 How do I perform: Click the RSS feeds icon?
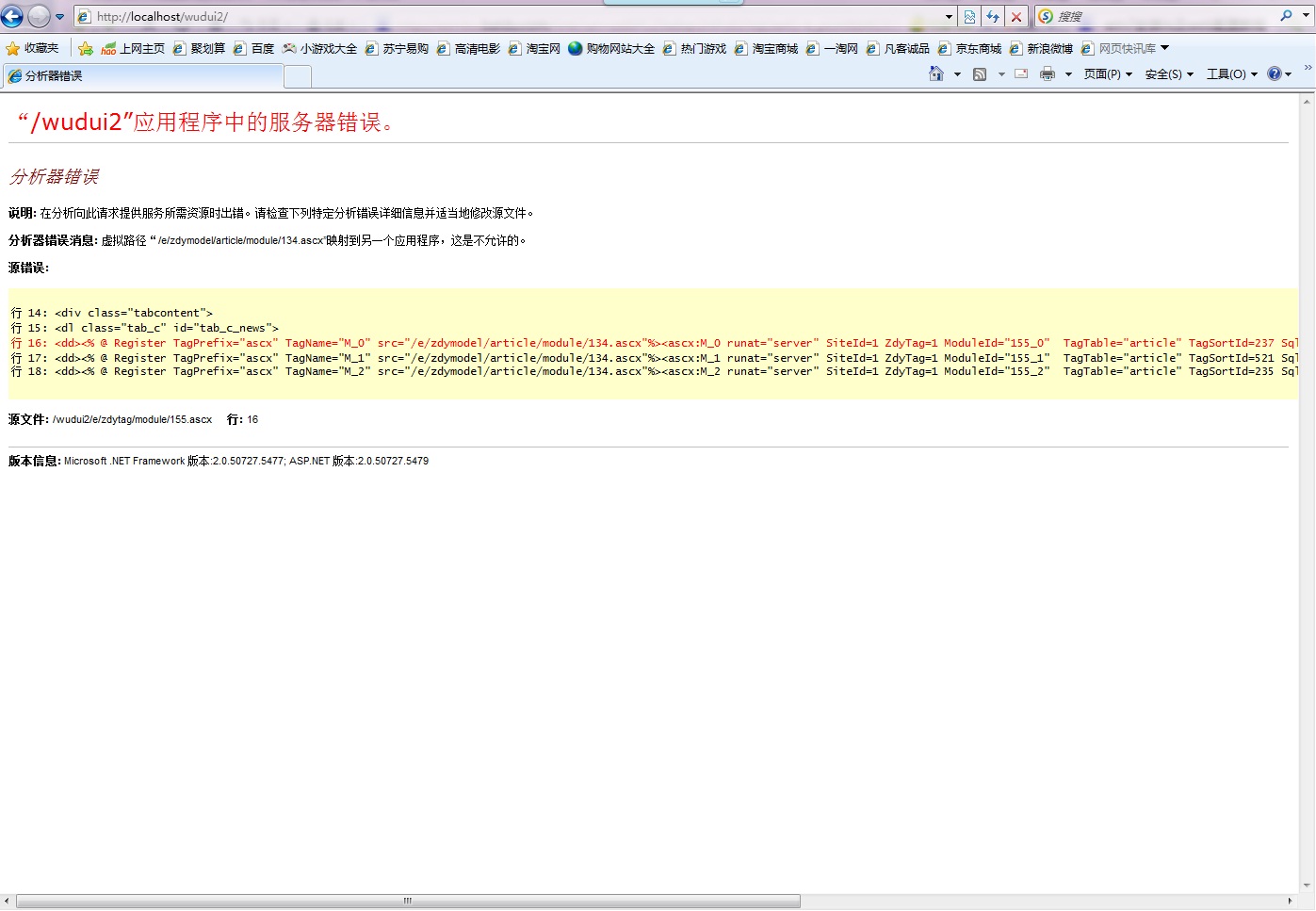980,73
